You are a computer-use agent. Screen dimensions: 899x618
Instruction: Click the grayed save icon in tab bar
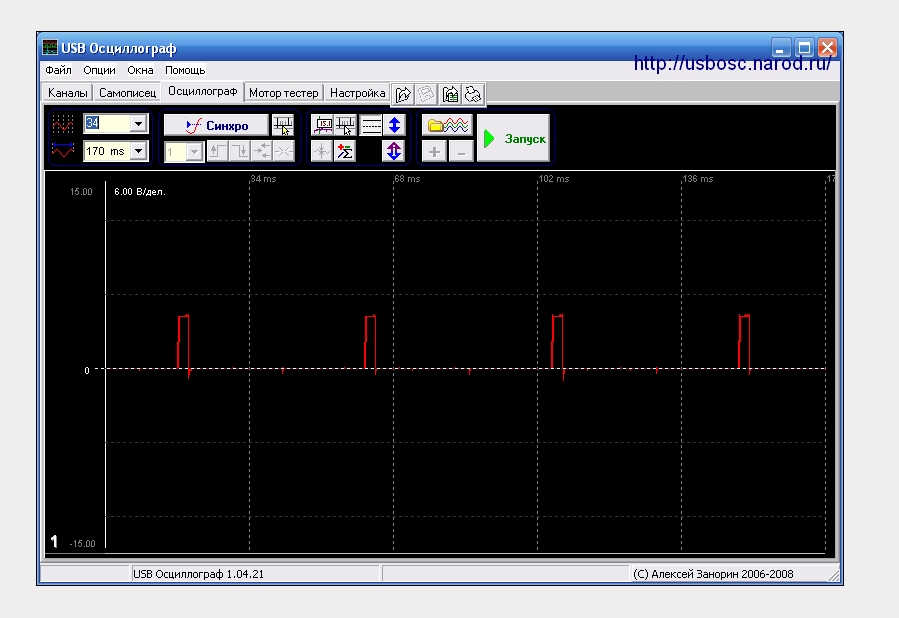click(427, 95)
